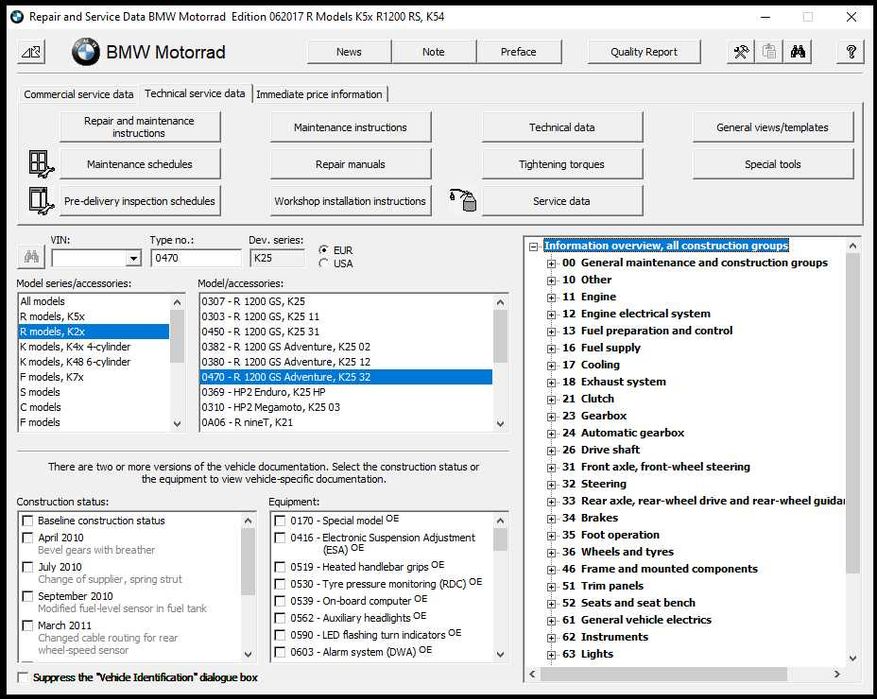
Task: Expand 00 General maintenance tree node
Action: click(x=551, y=263)
